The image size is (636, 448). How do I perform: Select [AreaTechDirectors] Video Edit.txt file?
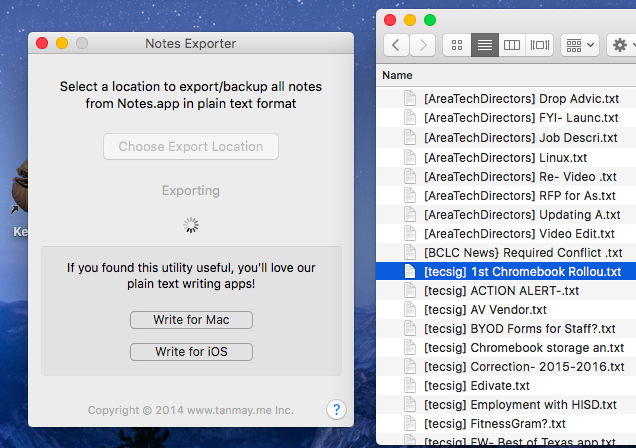pos(506,234)
